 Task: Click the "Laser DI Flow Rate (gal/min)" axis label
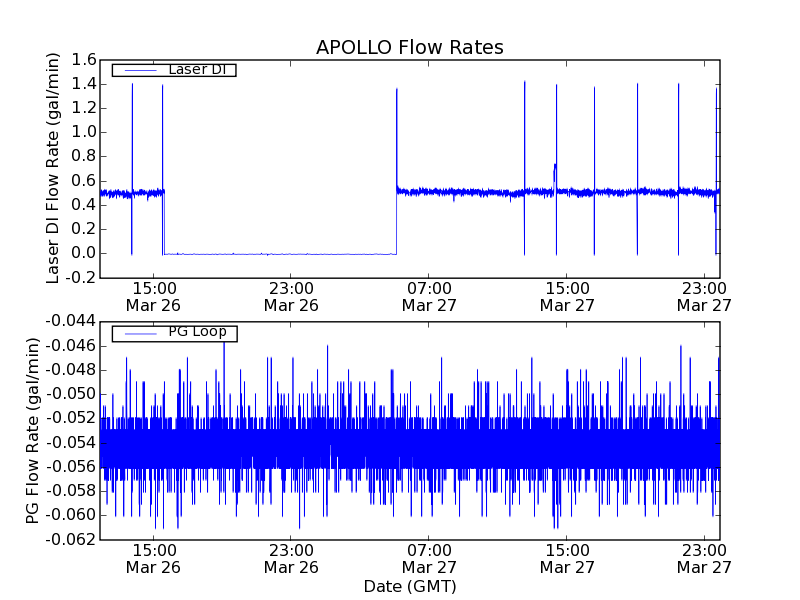(53, 168)
